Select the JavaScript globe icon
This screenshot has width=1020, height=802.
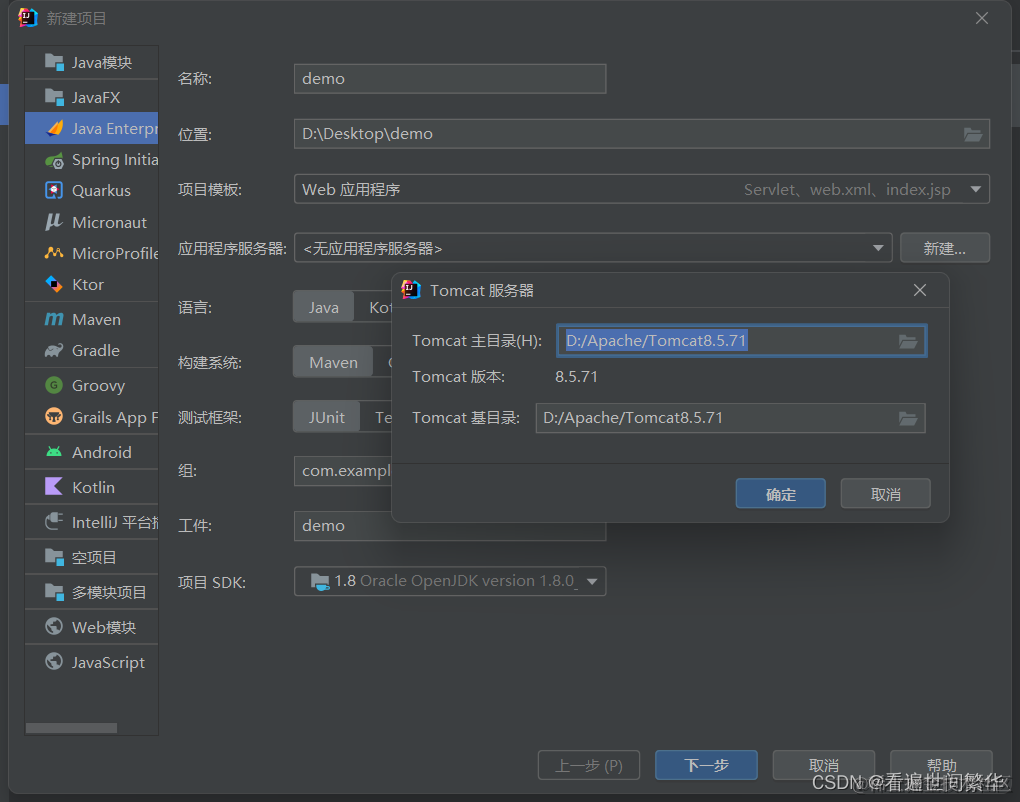tap(54, 662)
